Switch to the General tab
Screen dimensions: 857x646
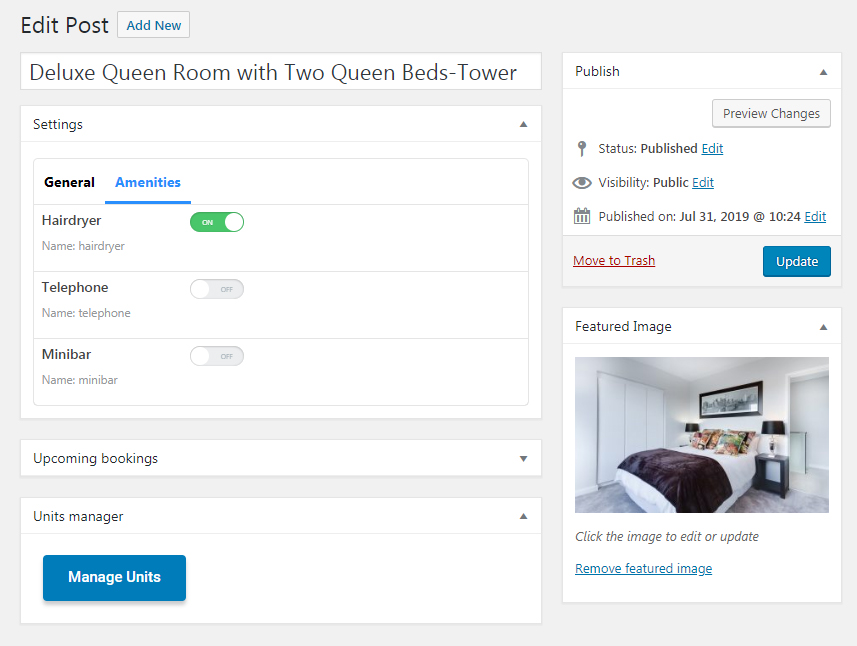[x=69, y=183]
